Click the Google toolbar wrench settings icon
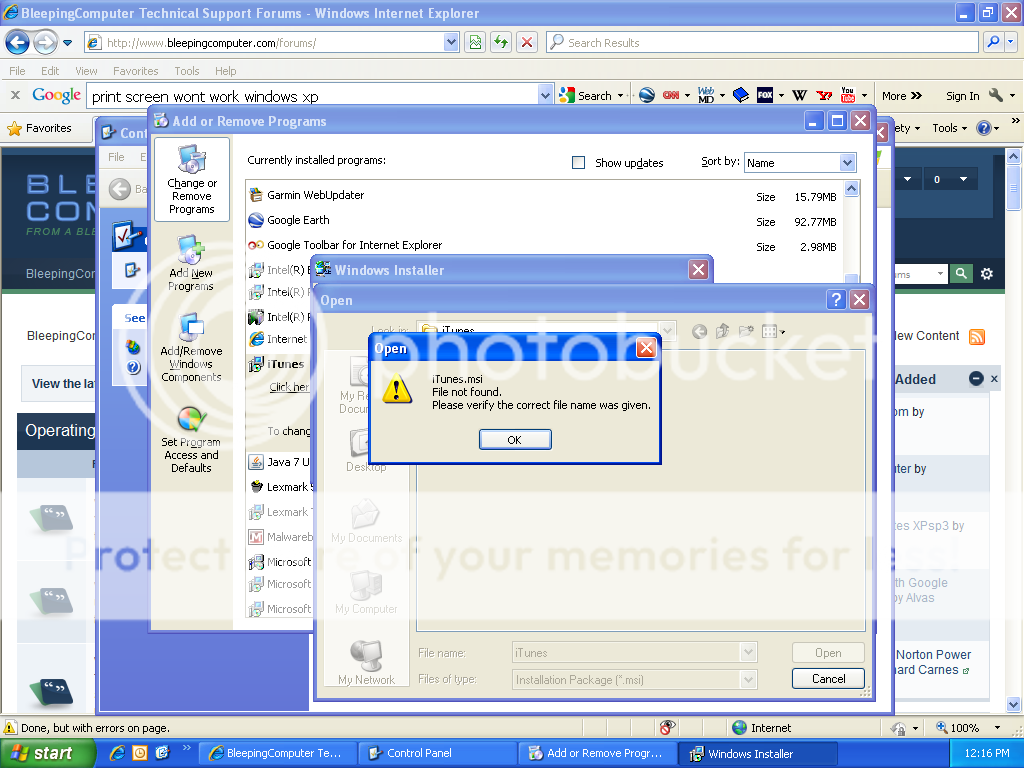This screenshot has width=1024, height=768. tap(996, 96)
